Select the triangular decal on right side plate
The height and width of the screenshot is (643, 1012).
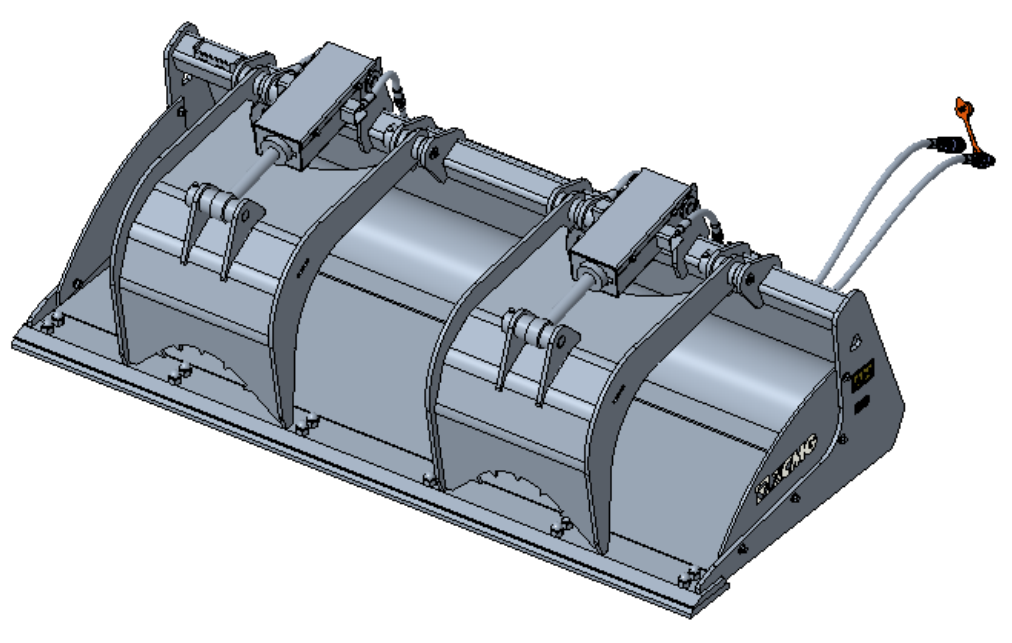[x=854, y=343]
